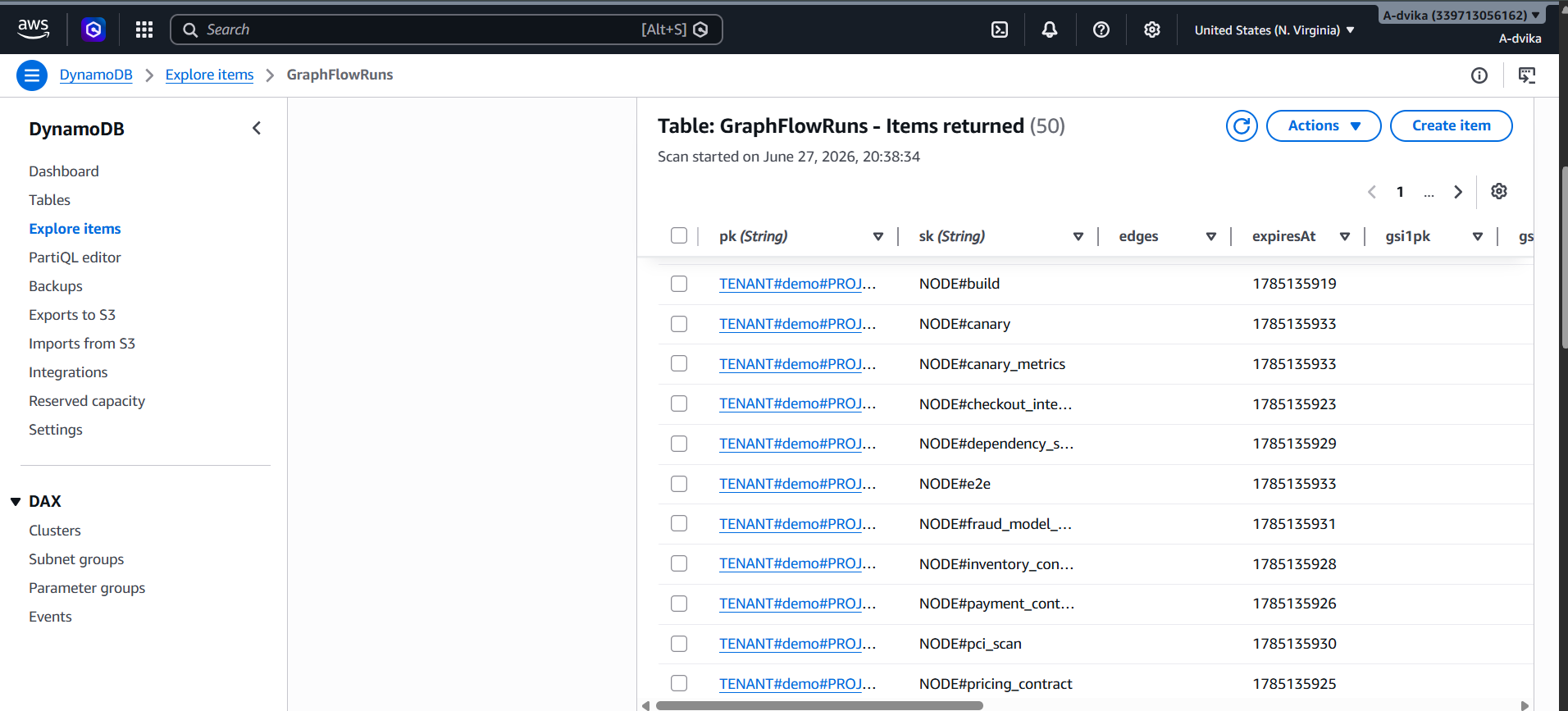The height and width of the screenshot is (711, 1568).
Task: Focus the AWS search field
Action: click(x=446, y=30)
